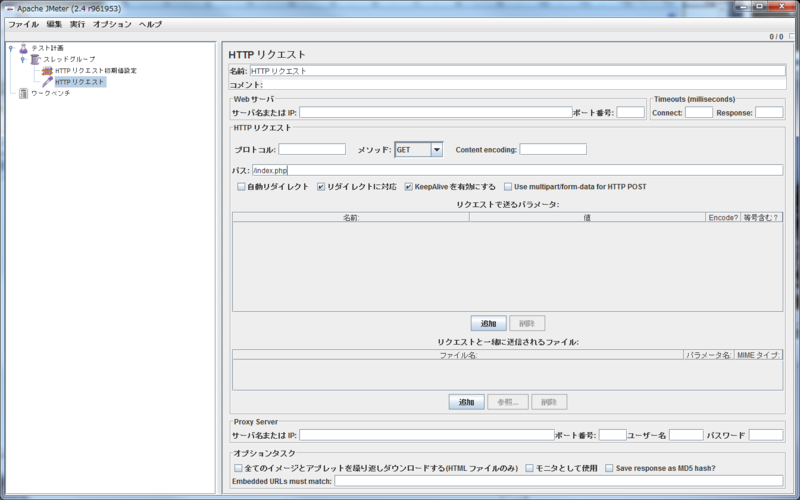Screen dimensions: 800x500
Task: Select テスト計画 in the tree
Action: [x=47, y=48]
